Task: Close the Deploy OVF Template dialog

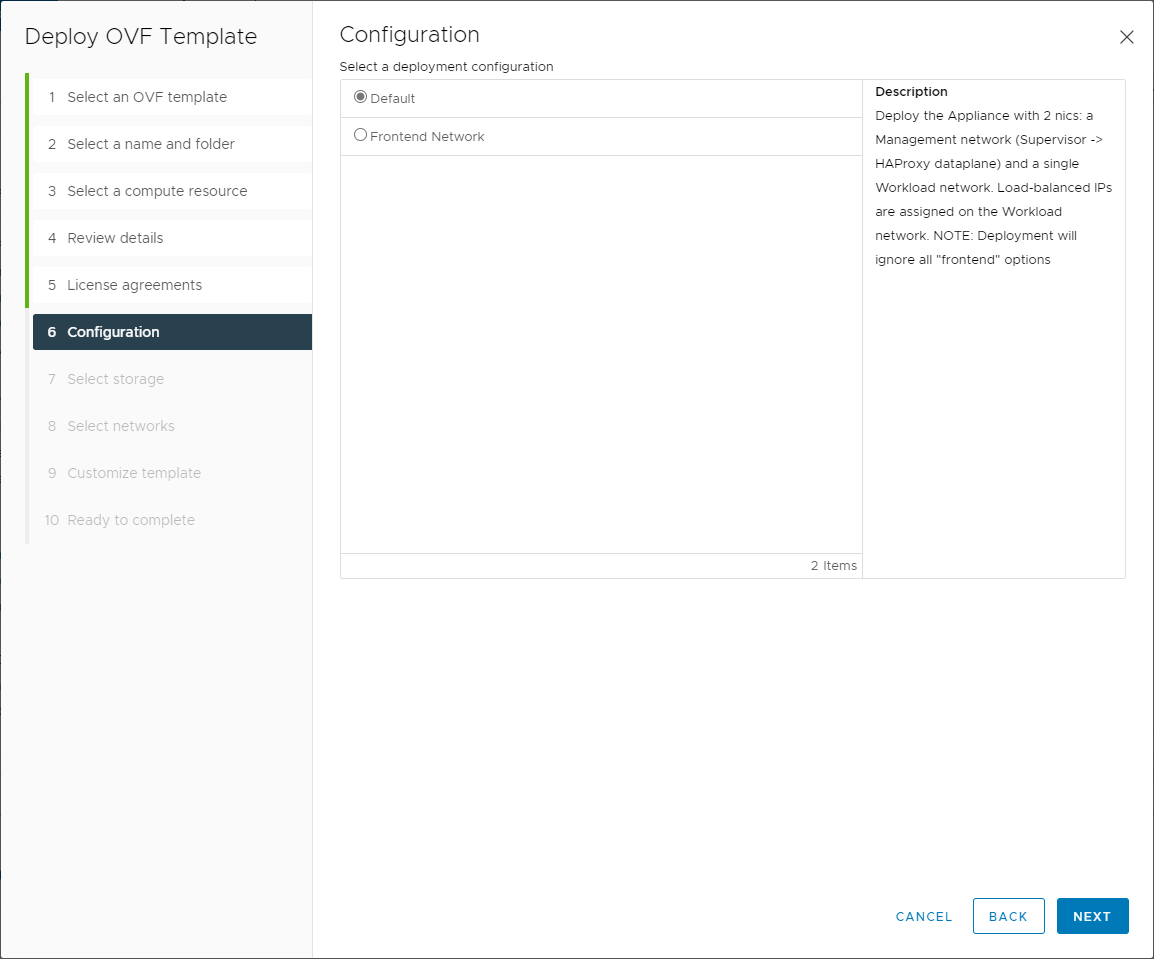Action: pyautogui.click(x=1126, y=37)
